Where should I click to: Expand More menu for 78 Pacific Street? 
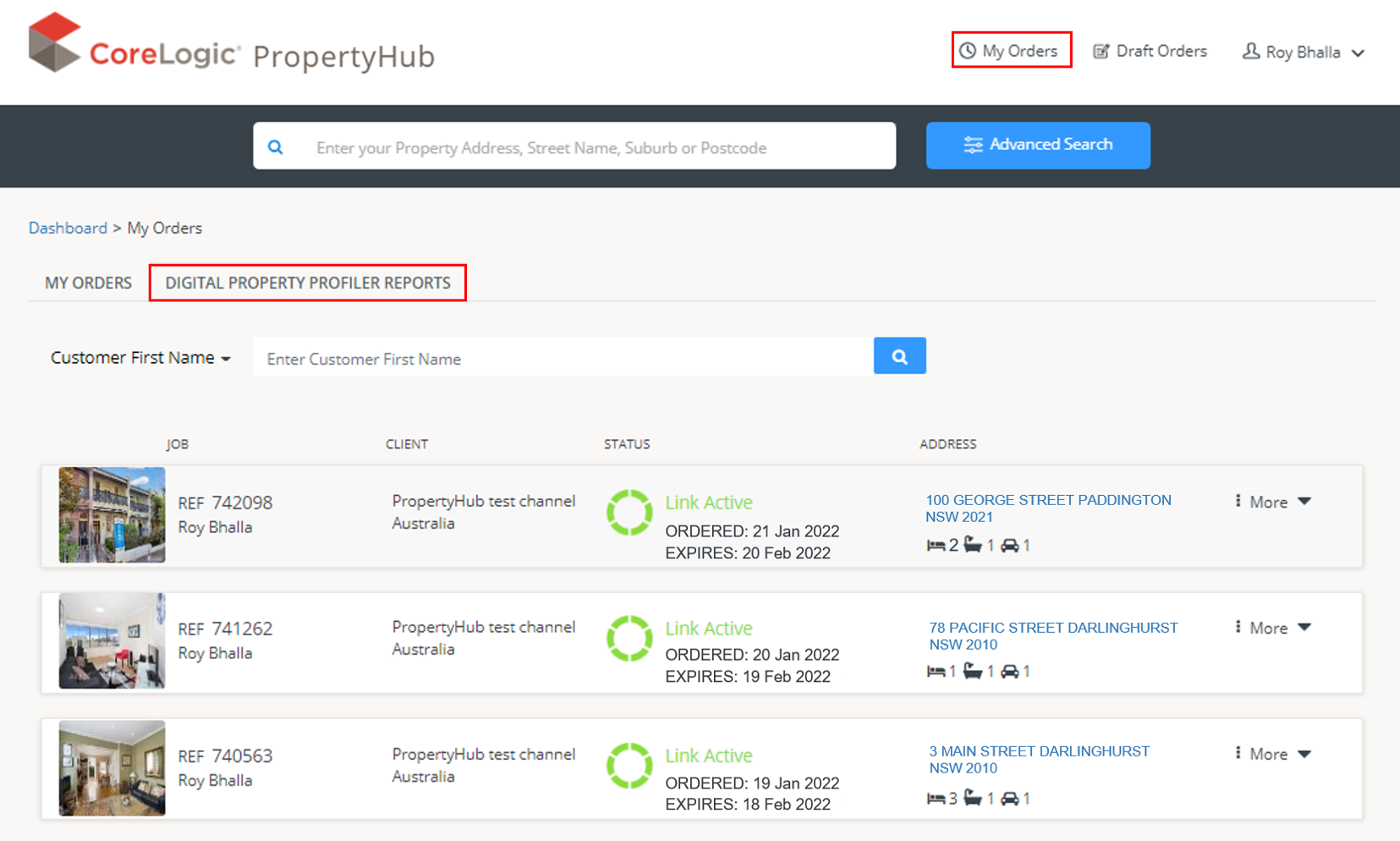[1273, 628]
